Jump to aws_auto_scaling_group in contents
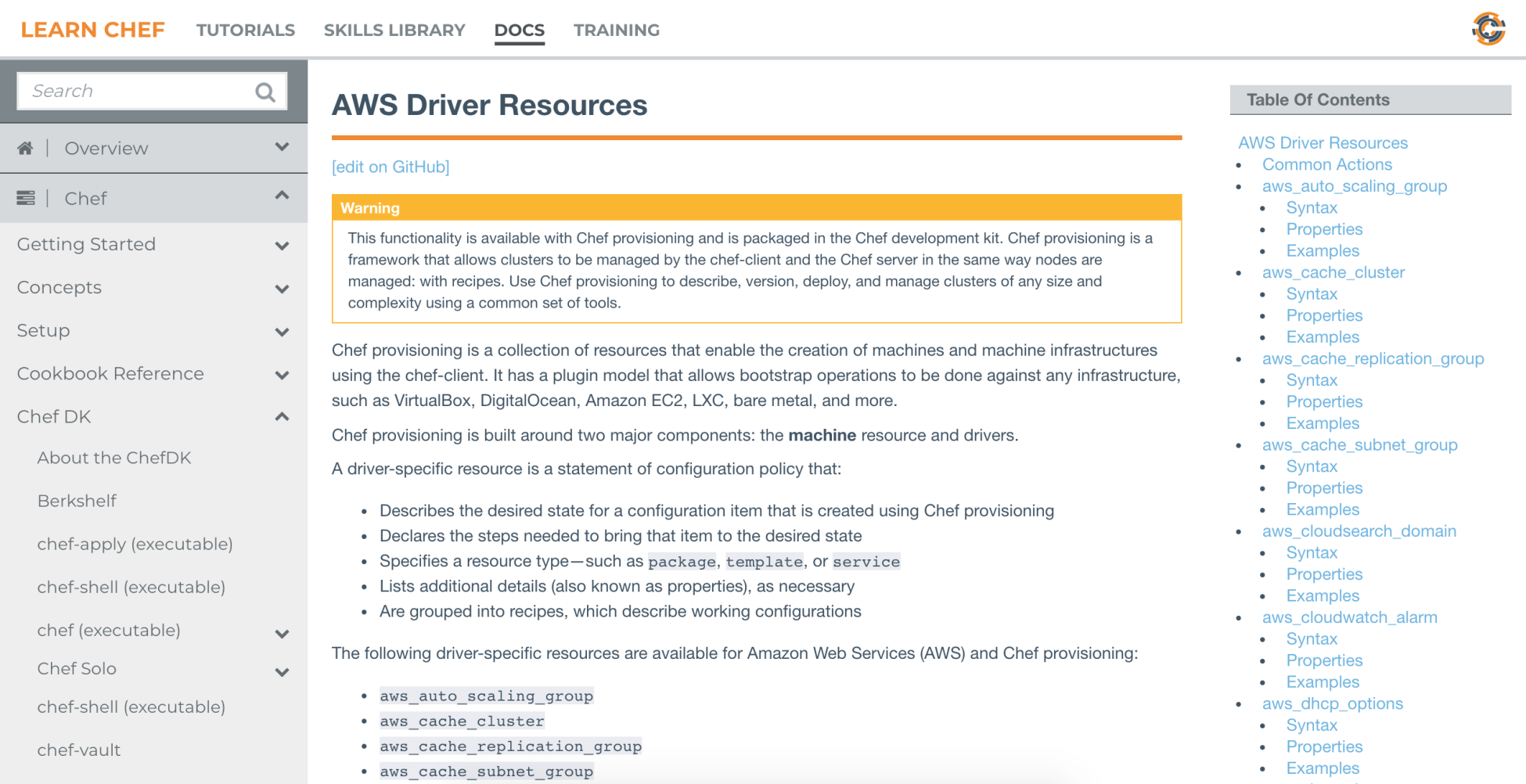Image resolution: width=1526 pixels, height=784 pixels. tap(1354, 186)
